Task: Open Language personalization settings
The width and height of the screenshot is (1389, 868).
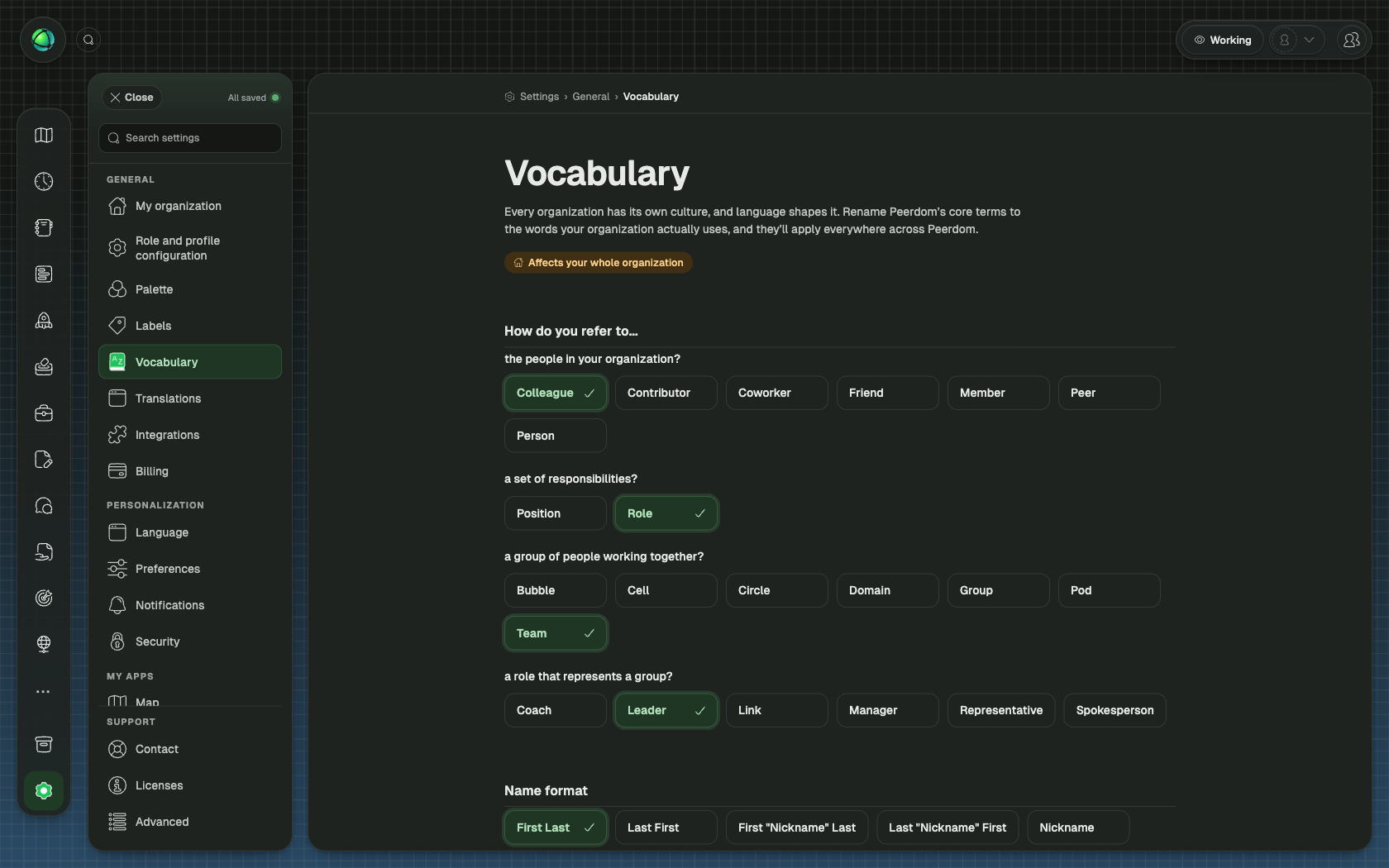Action: point(190,532)
